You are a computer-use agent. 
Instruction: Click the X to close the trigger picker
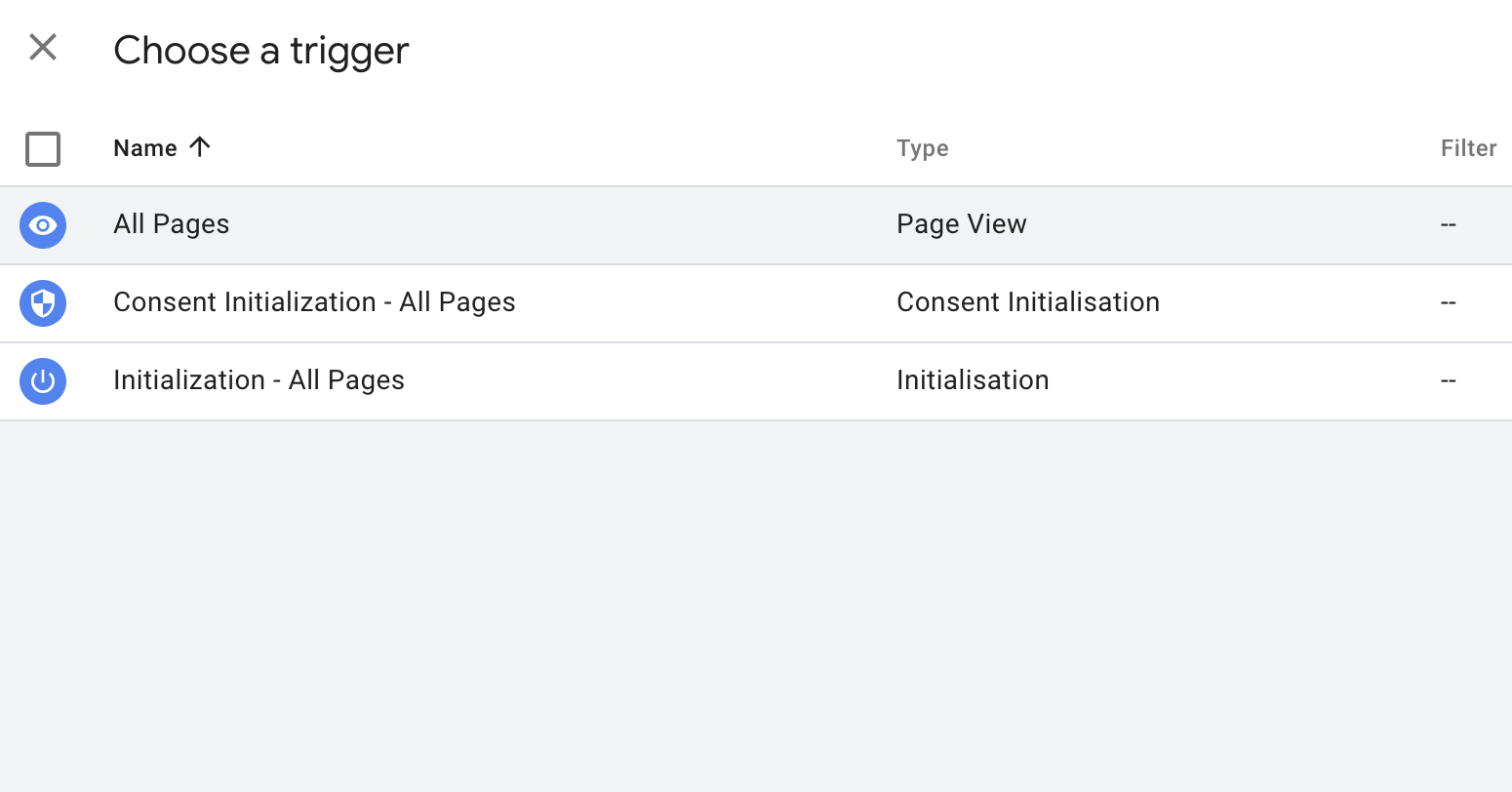43,47
